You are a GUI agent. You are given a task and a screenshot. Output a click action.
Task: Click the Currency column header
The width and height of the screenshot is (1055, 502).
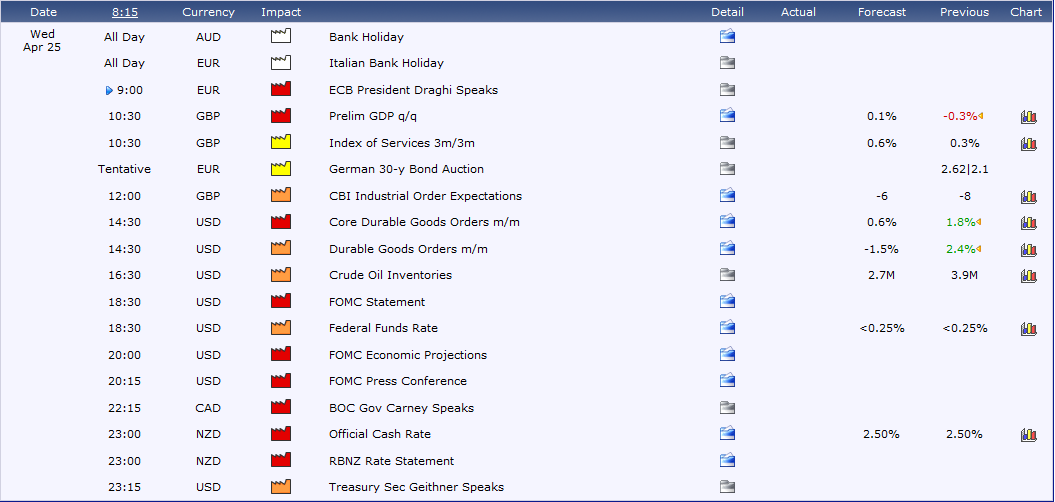click(208, 12)
